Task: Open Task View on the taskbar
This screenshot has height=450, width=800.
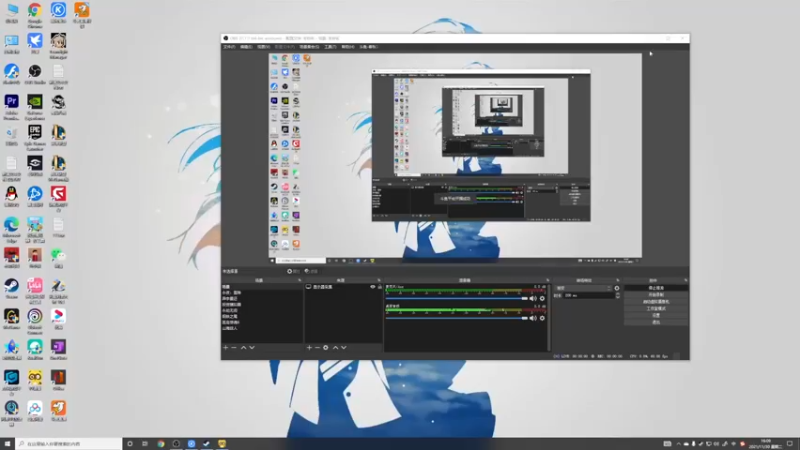Action: coord(145,444)
